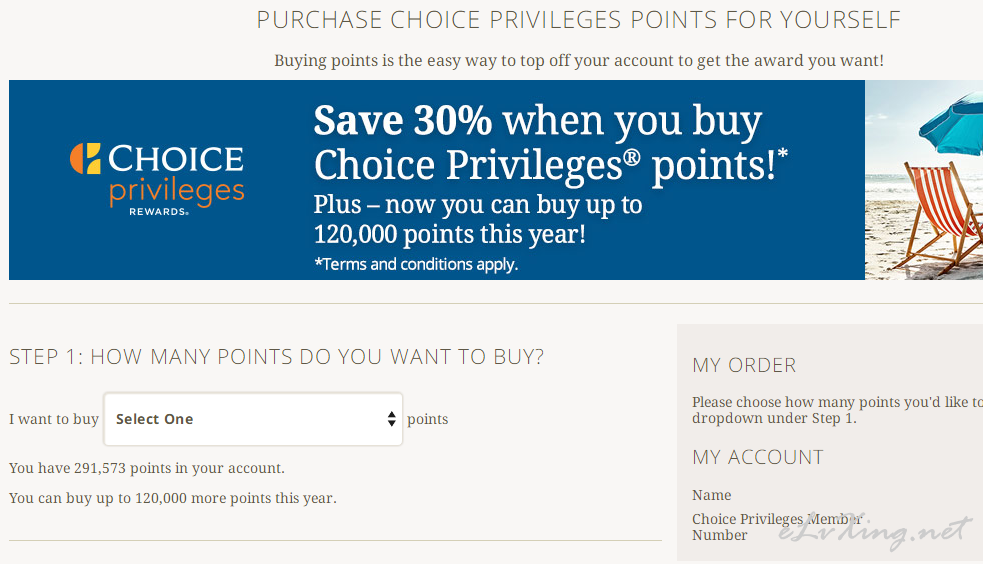The width and height of the screenshot is (983, 564).
Task: Click the Purchase Choice Privileges Points heading
Action: pyautogui.click(x=578, y=20)
